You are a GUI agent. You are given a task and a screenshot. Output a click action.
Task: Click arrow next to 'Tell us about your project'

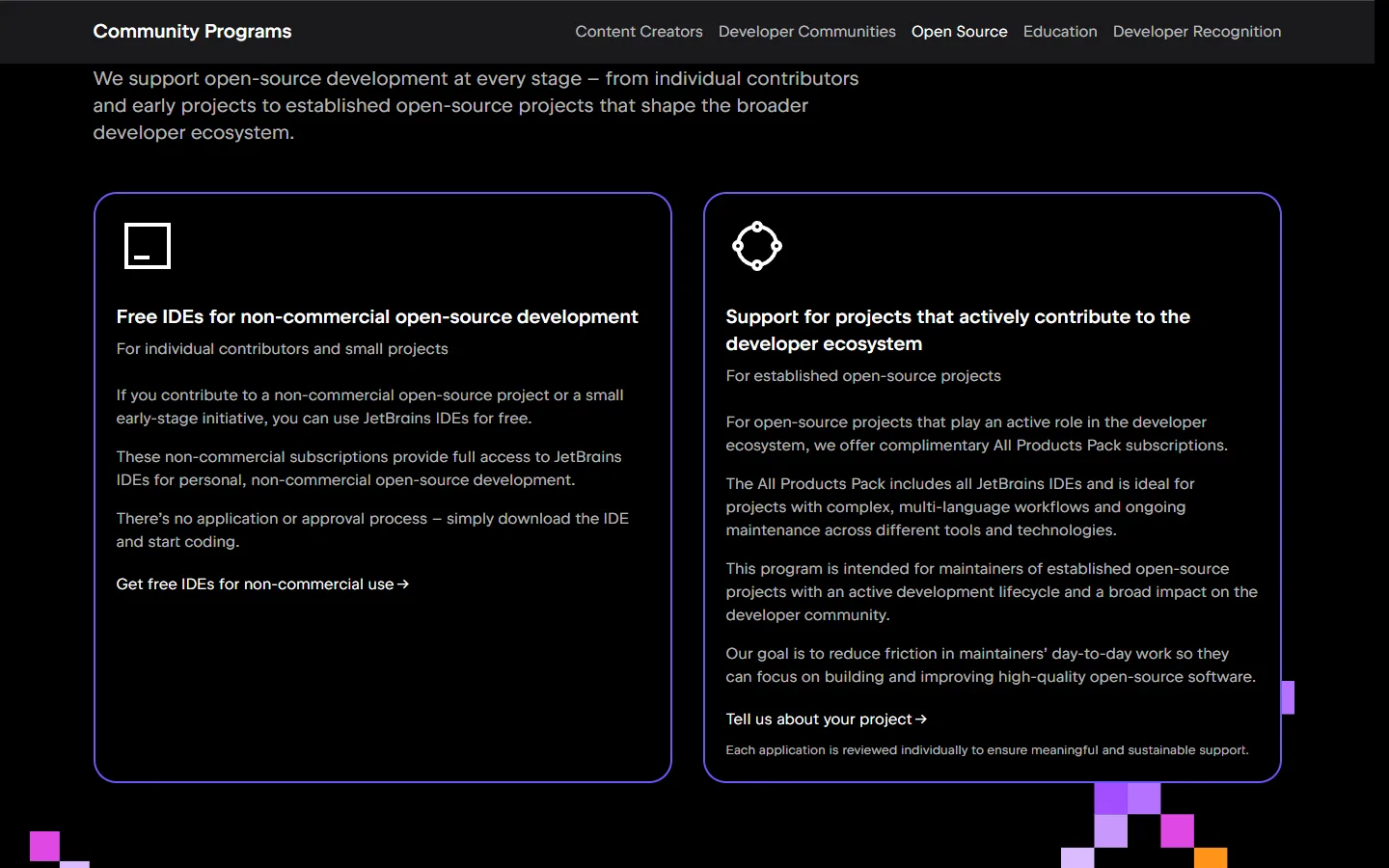coord(921,719)
